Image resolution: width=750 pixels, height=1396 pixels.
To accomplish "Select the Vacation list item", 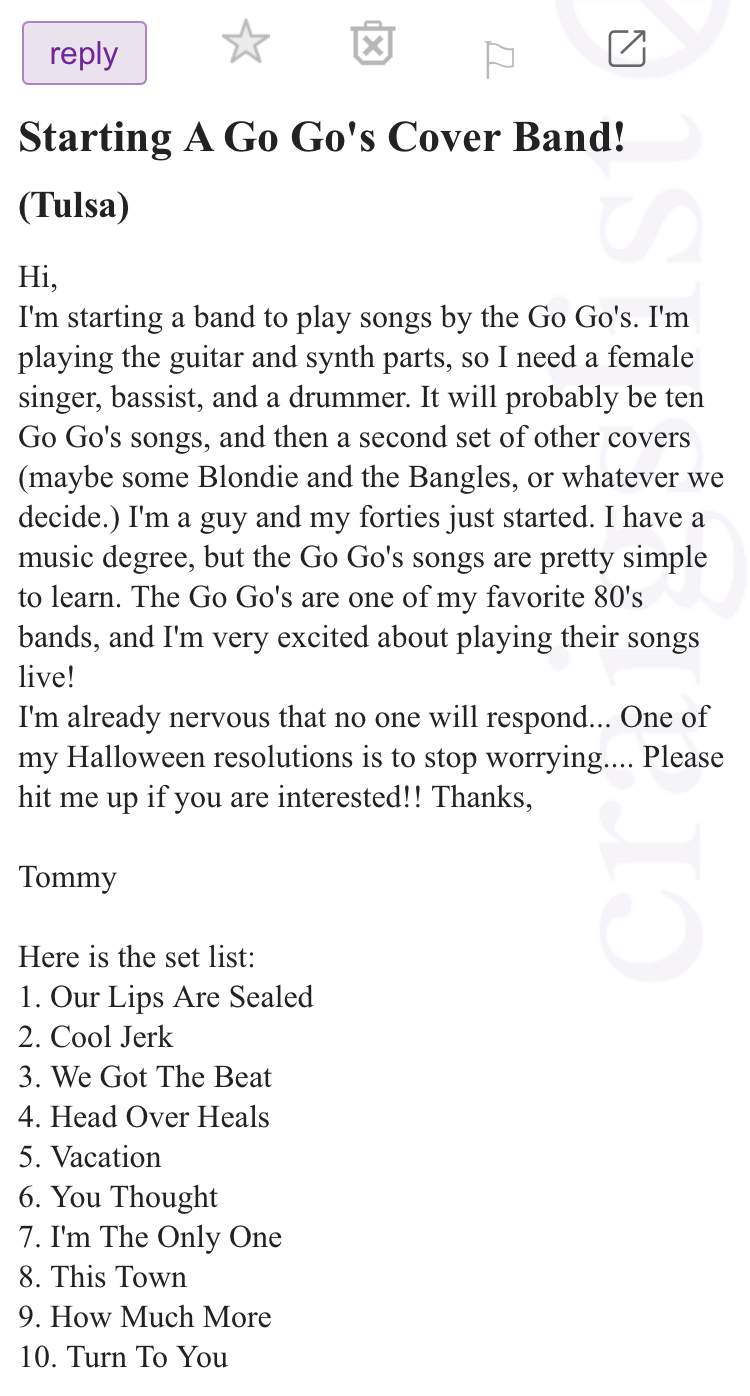I will pos(90,1157).
